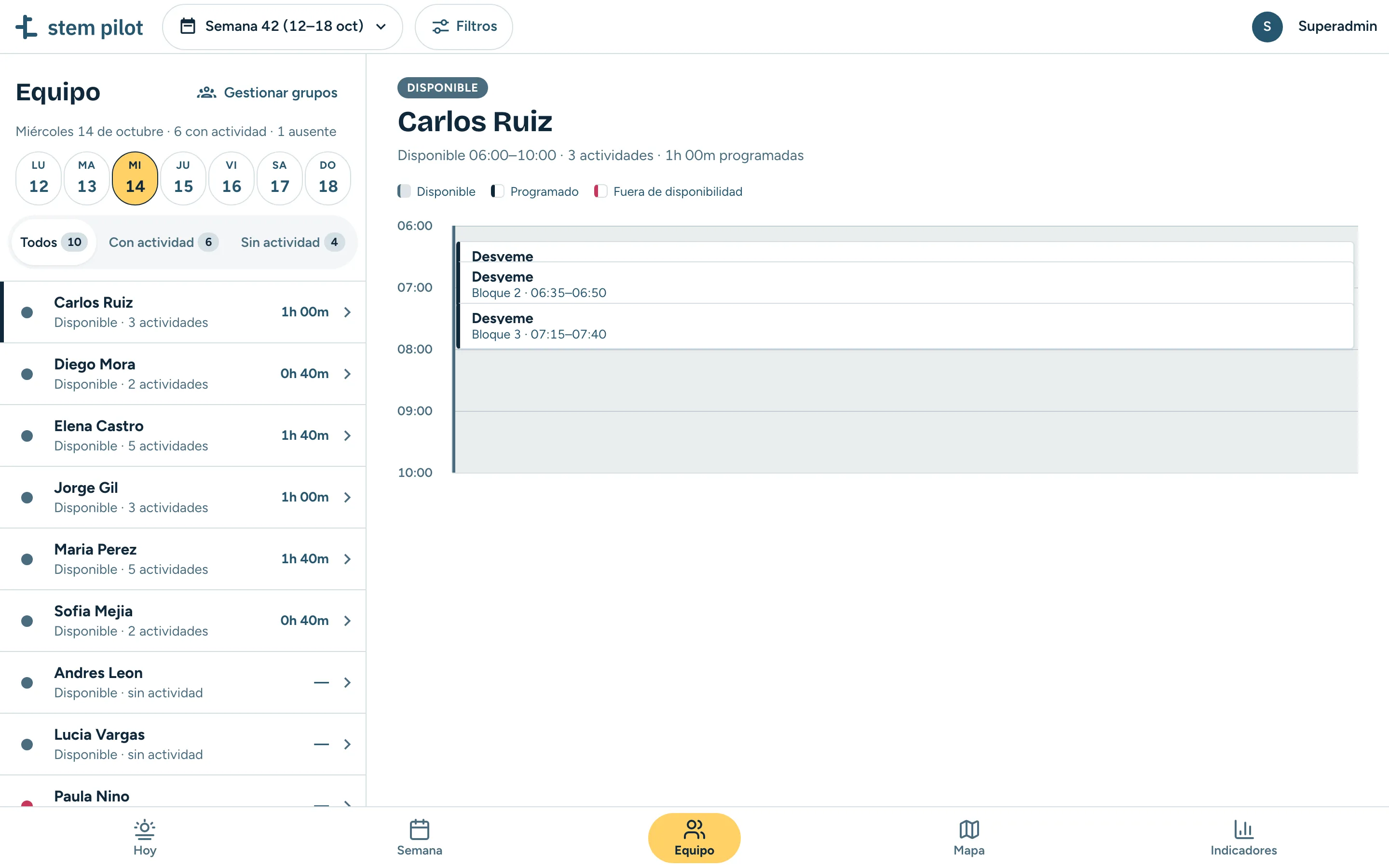Select Maria Perez in team list
Screen dimensions: 1389x868
coord(183,558)
